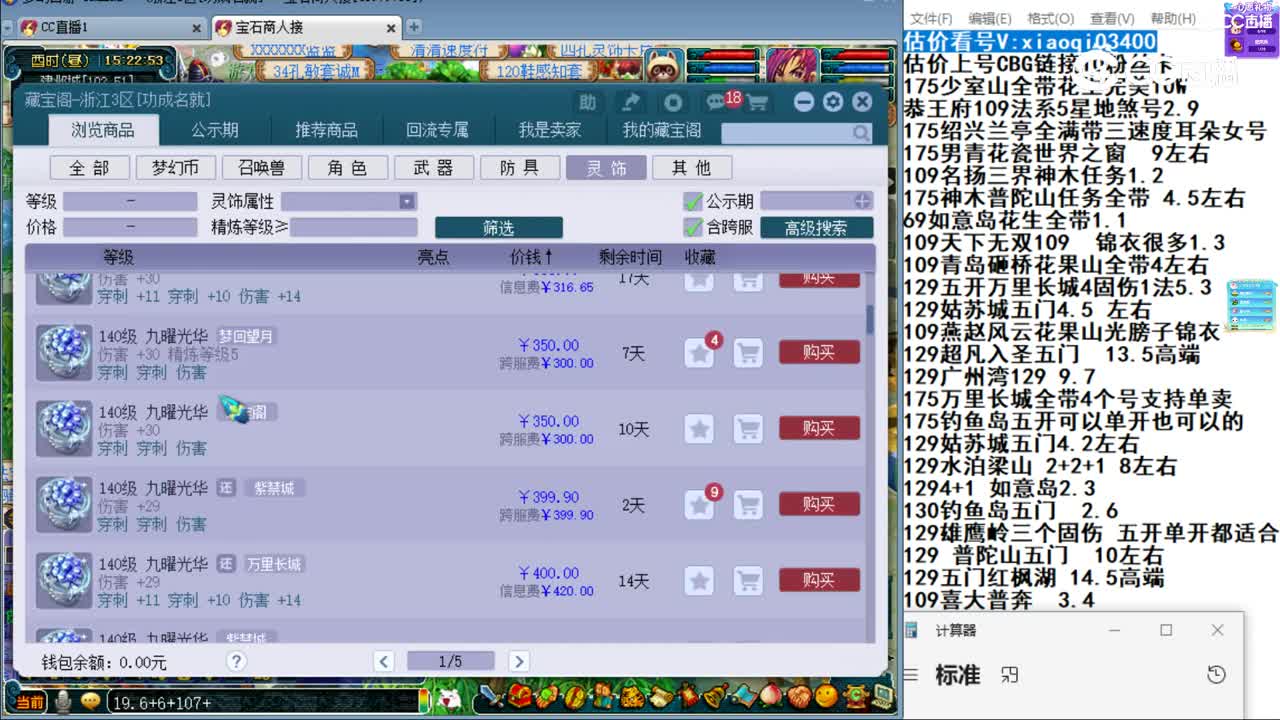Buy the 梦回望月 ¥350.00 item
1280x720 pixels.
pos(819,352)
